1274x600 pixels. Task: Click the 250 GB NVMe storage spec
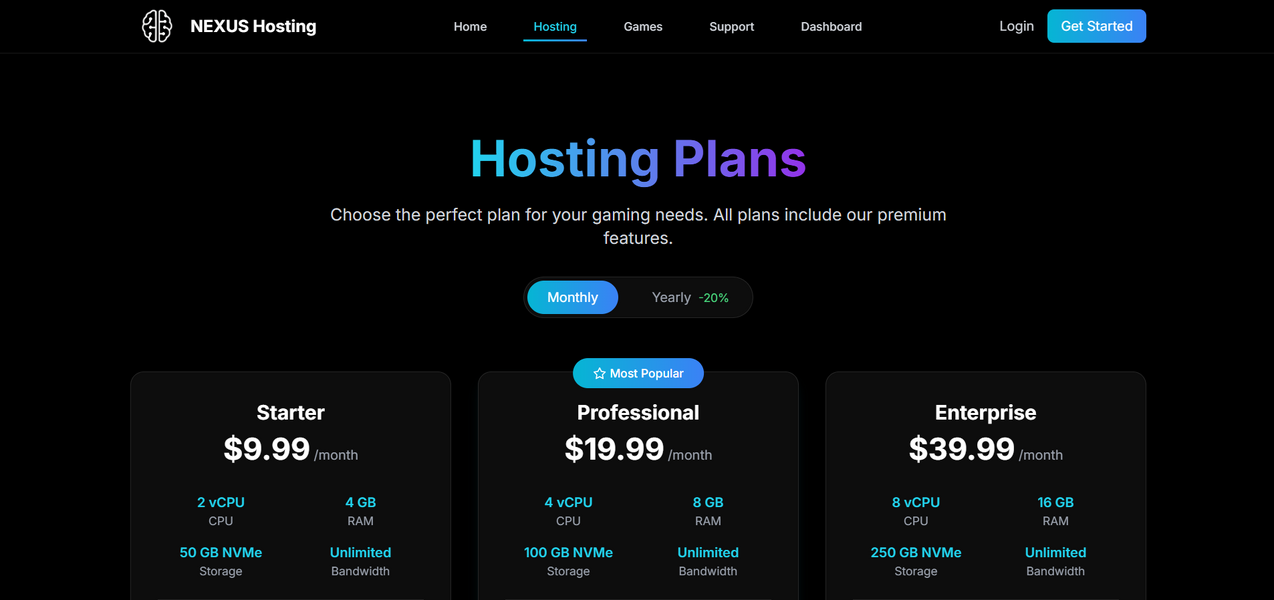tap(915, 552)
